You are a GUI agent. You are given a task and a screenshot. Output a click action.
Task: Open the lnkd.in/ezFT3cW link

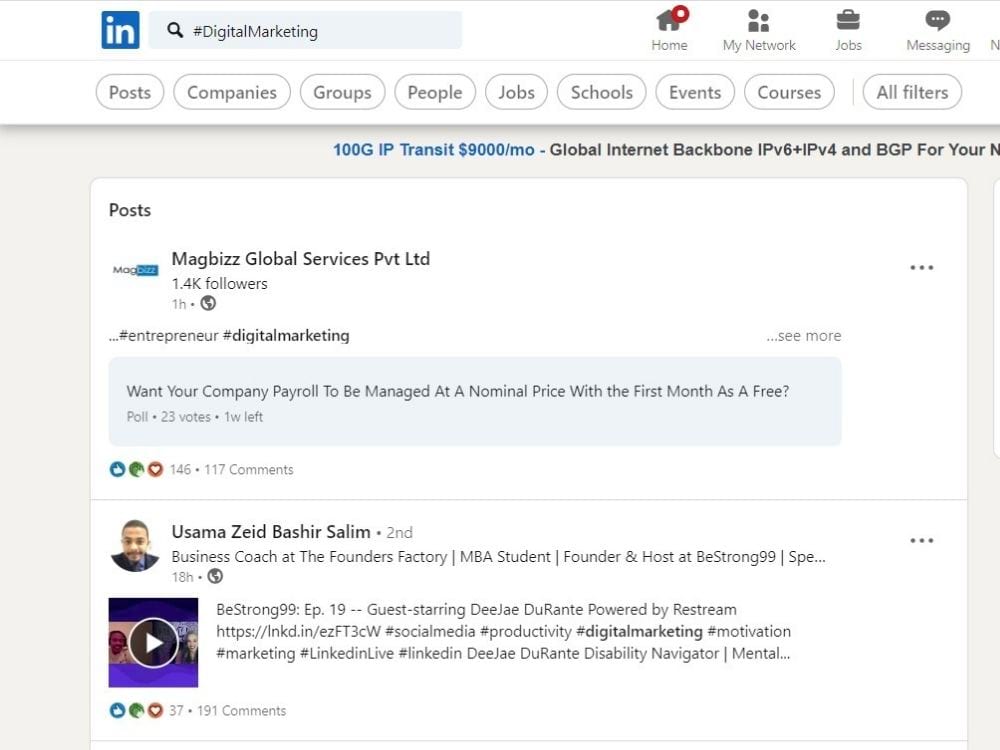click(x=298, y=631)
